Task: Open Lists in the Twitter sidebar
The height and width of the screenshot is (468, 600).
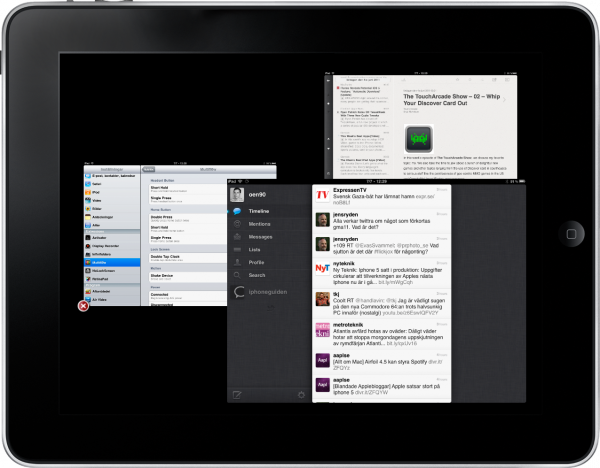Action: pyautogui.click(x=269, y=249)
